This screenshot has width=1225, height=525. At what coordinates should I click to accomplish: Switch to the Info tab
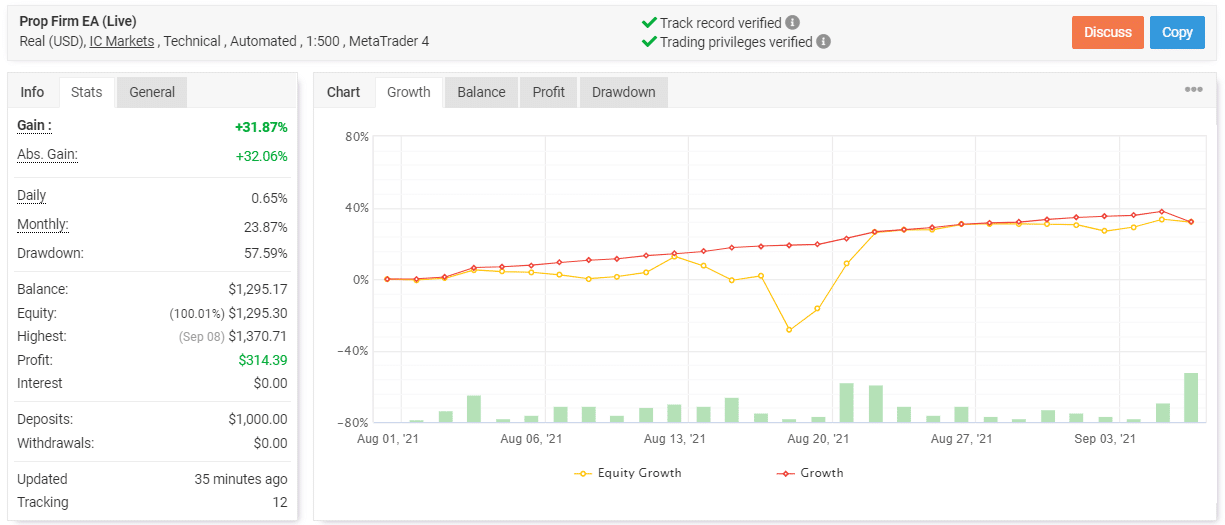[32, 92]
